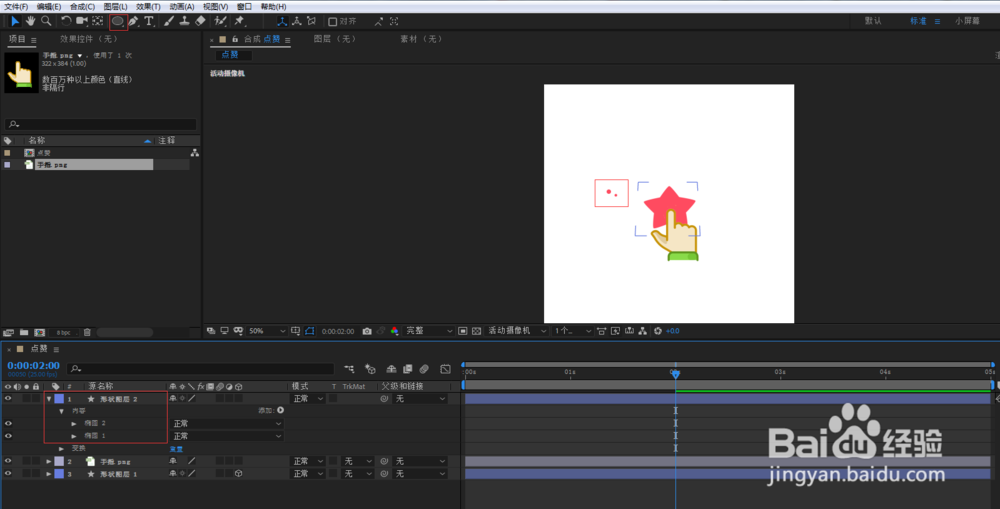Delete selected project item with trash icon

pos(87,332)
